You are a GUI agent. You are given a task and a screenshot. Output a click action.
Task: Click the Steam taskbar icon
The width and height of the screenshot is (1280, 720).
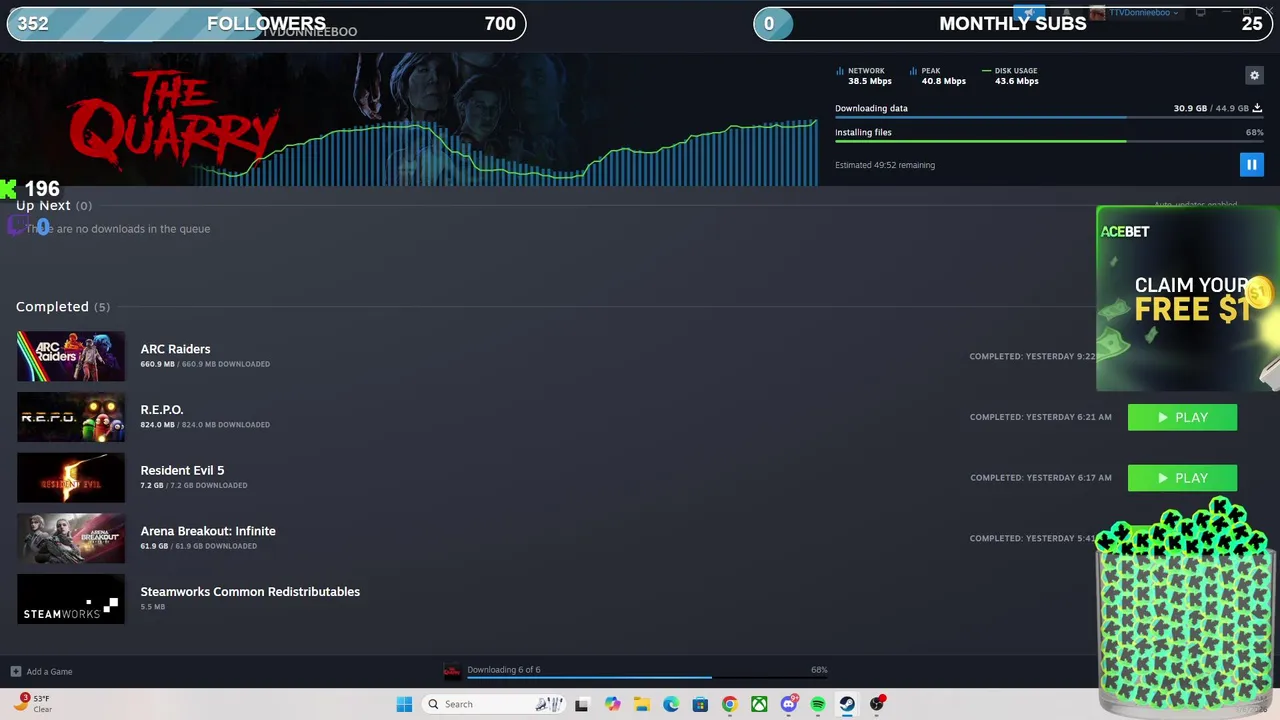(847, 704)
